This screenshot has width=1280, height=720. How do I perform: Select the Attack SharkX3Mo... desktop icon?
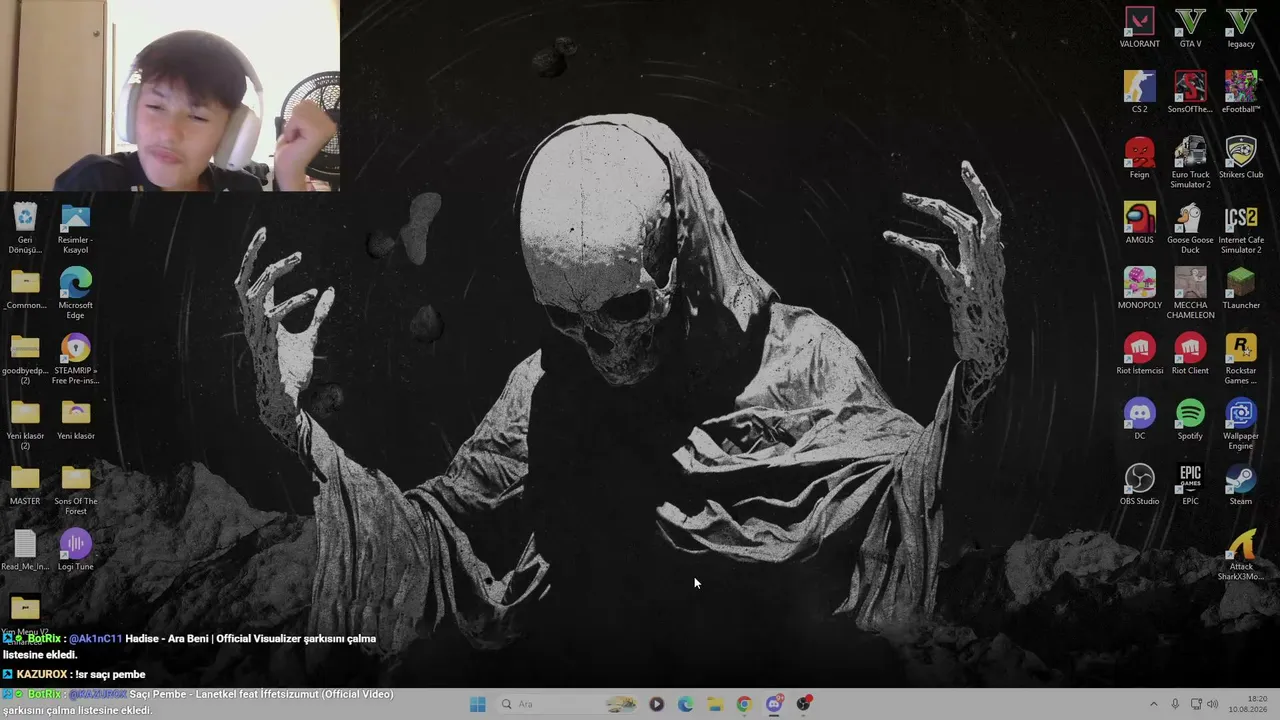(x=1241, y=555)
